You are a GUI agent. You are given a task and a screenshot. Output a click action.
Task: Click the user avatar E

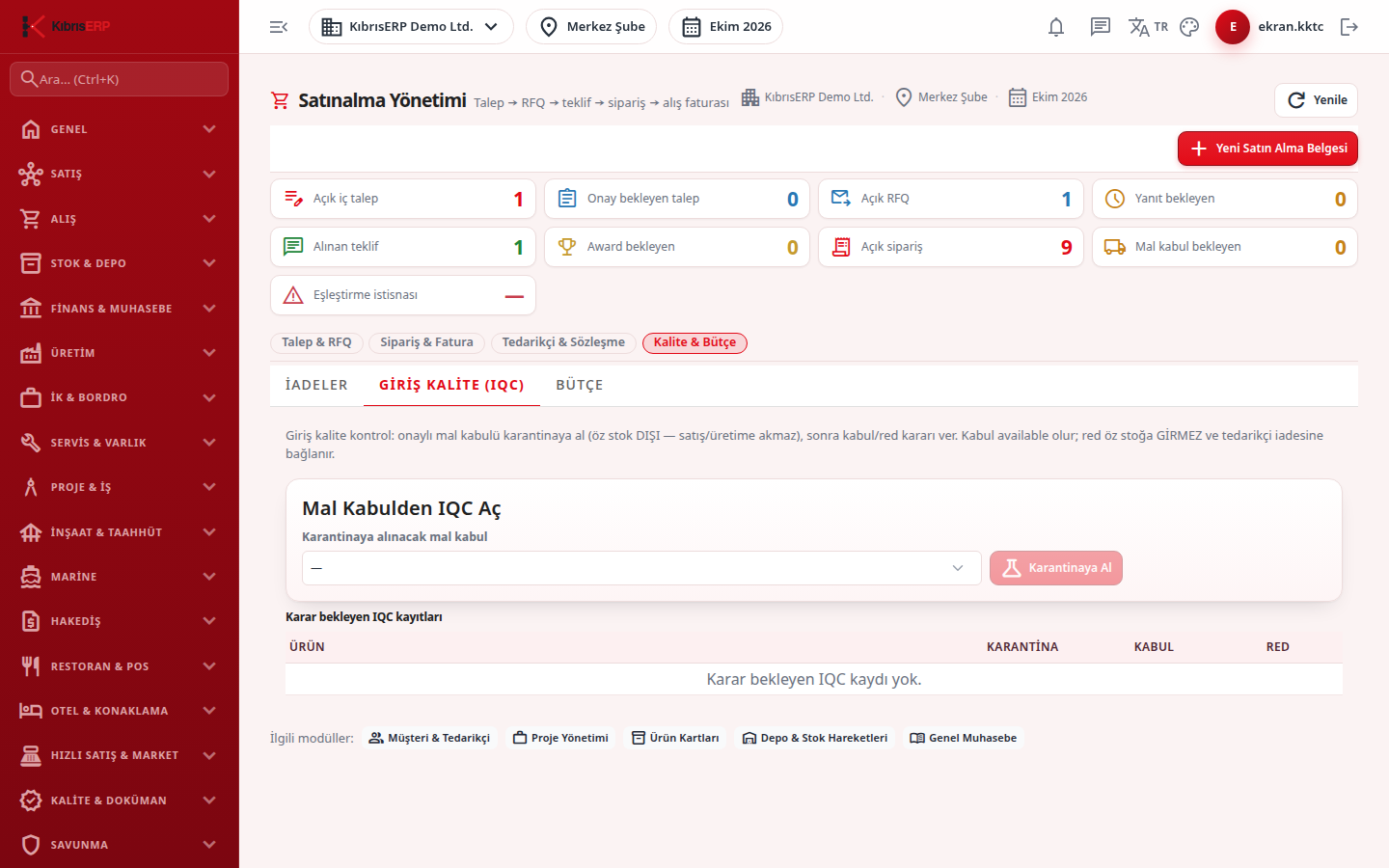point(1233,27)
